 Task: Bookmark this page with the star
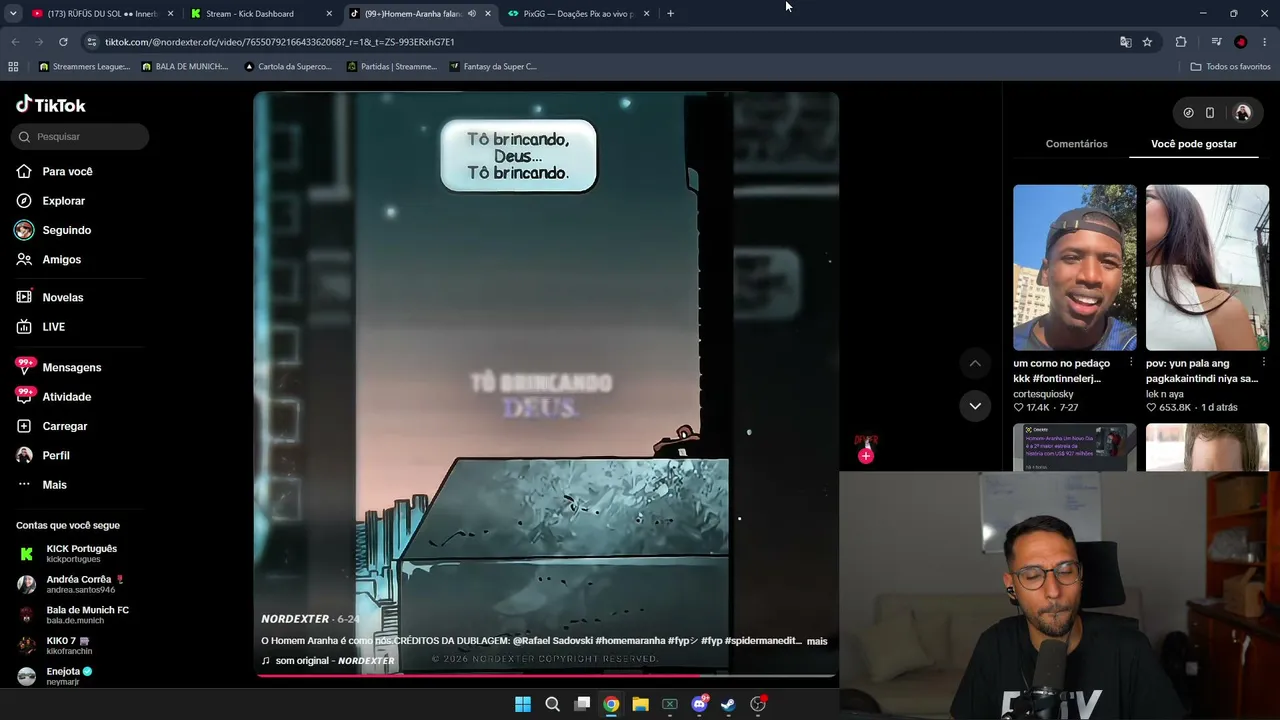coord(1147,42)
